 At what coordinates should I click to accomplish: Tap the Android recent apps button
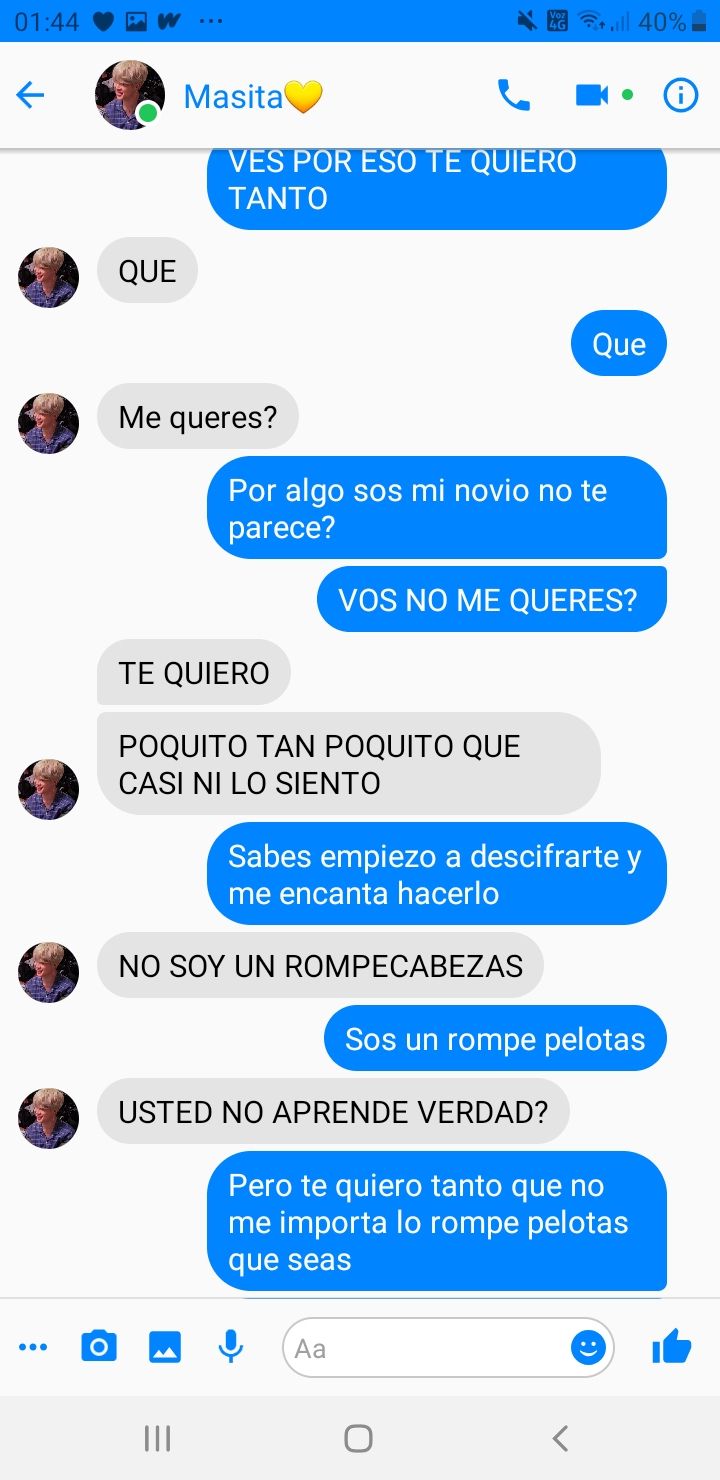pos(157,1438)
